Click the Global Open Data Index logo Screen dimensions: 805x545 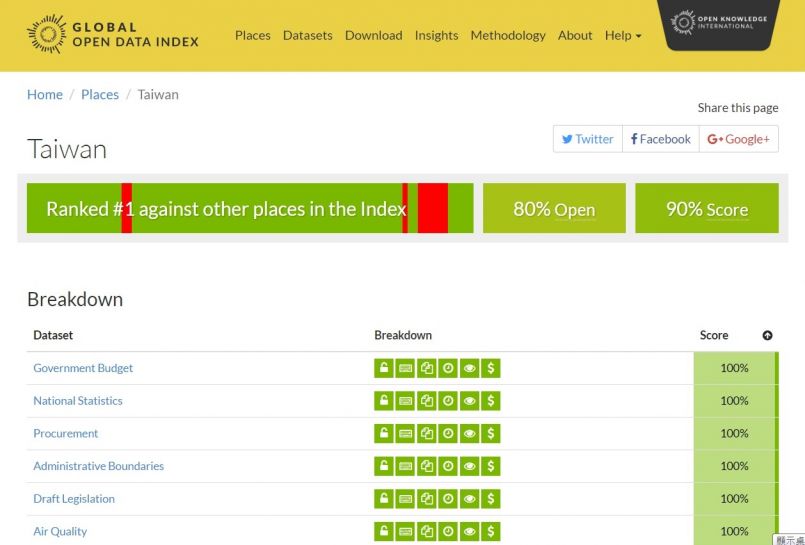pos(113,35)
